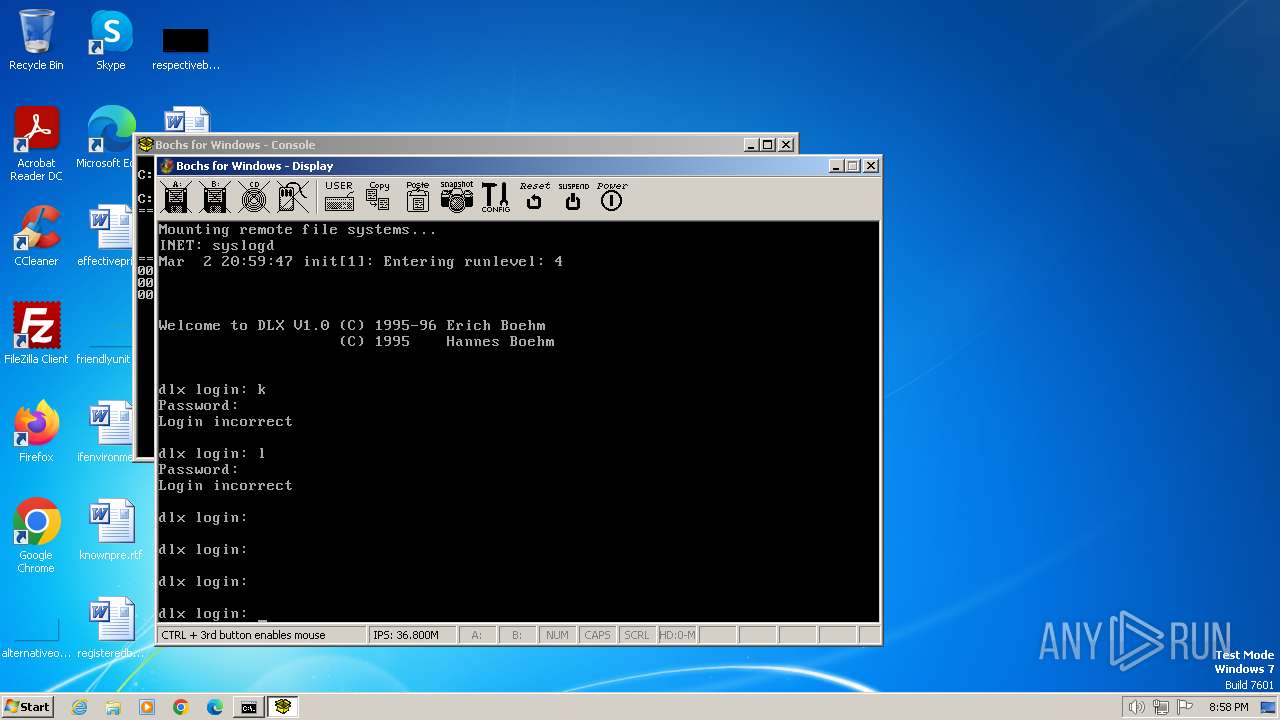Open the Windows Start menu
Viewport: 1280px width, 720px height.
point(27,707)
